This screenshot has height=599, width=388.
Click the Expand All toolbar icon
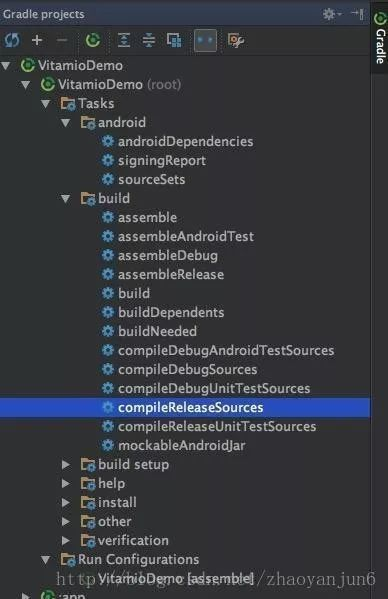pyautogui.click(x=124, y=40)
